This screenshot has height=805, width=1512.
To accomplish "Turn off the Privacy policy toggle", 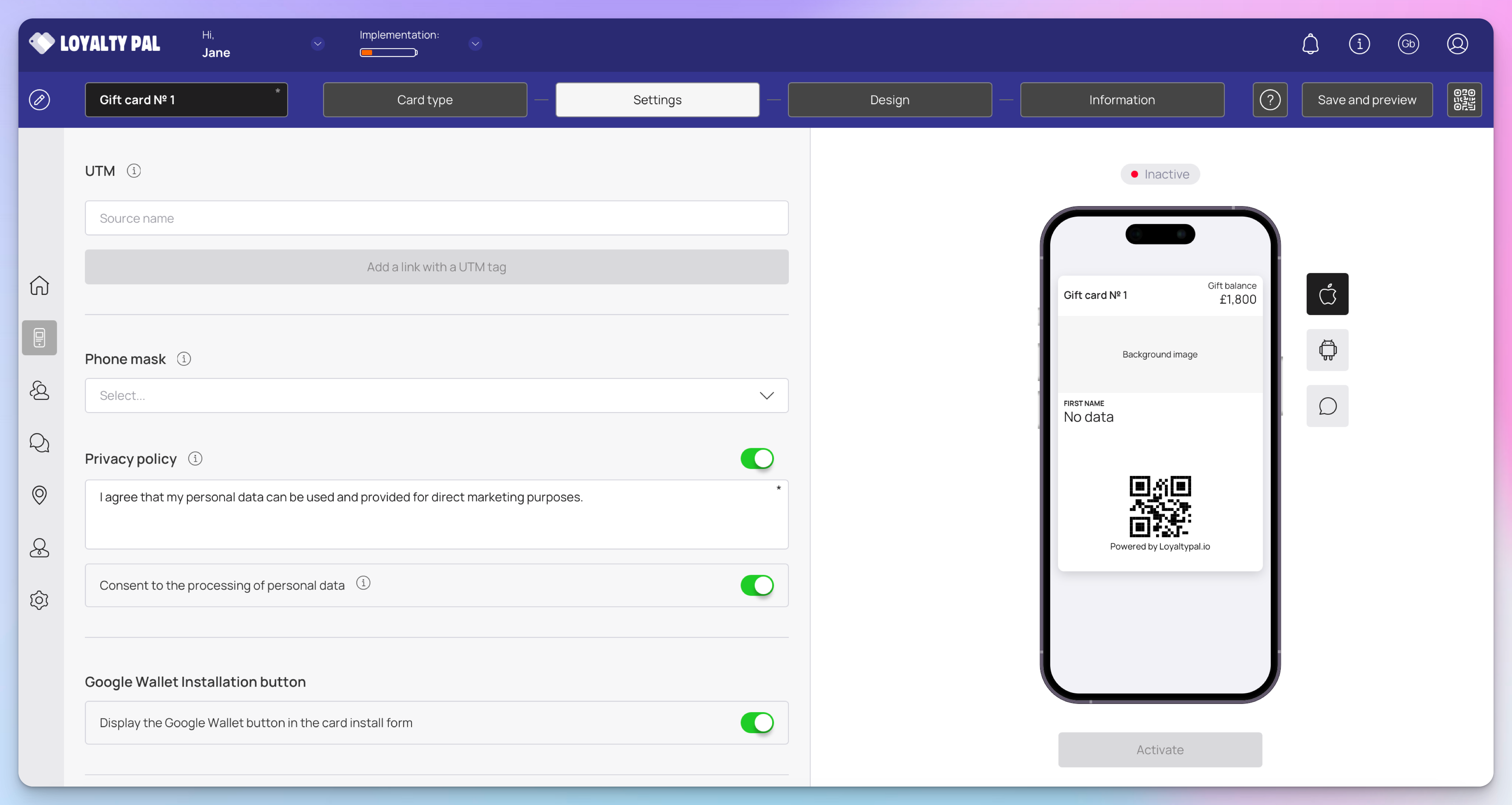I will click(757, 458).
